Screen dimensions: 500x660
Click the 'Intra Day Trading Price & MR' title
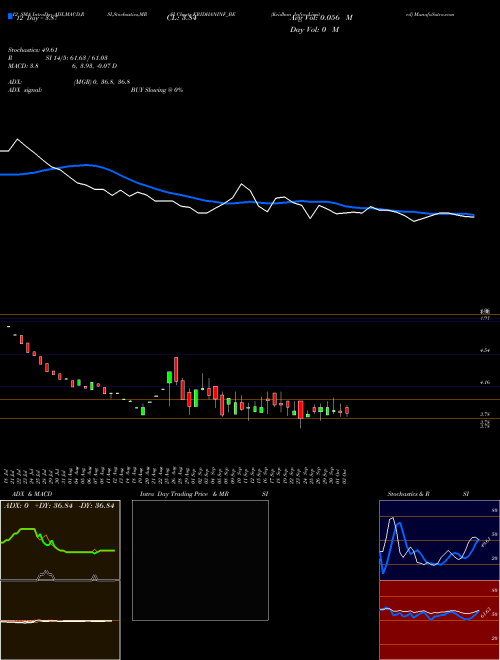[x=185, y=494]
